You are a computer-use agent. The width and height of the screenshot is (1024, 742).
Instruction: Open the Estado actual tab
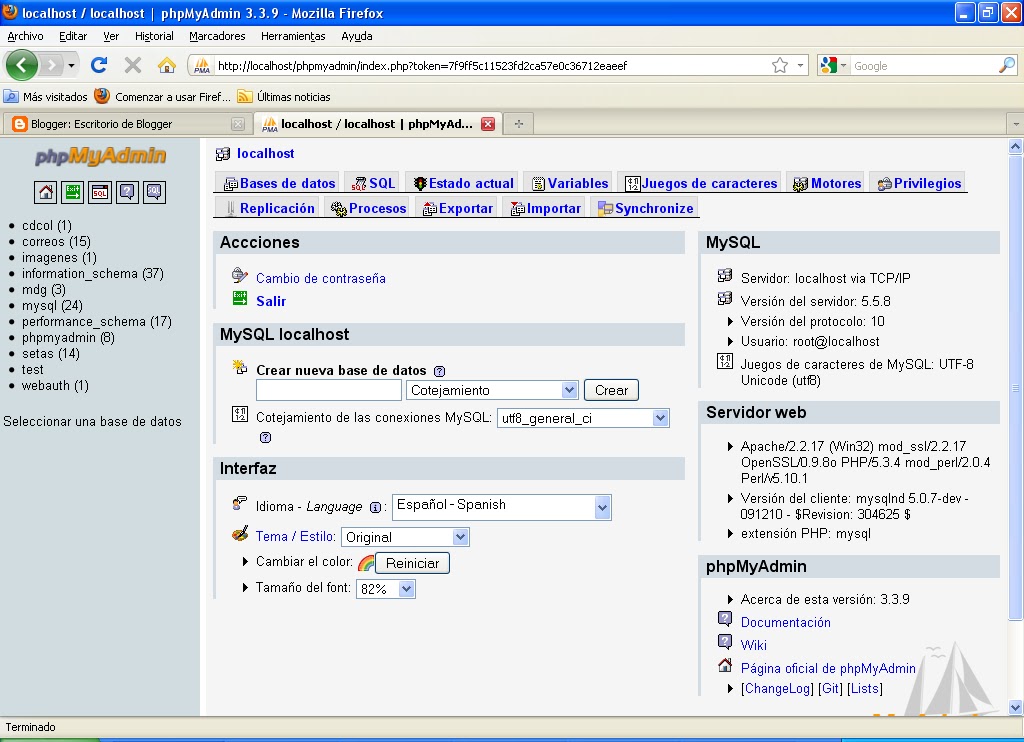(x=464, y=184)
